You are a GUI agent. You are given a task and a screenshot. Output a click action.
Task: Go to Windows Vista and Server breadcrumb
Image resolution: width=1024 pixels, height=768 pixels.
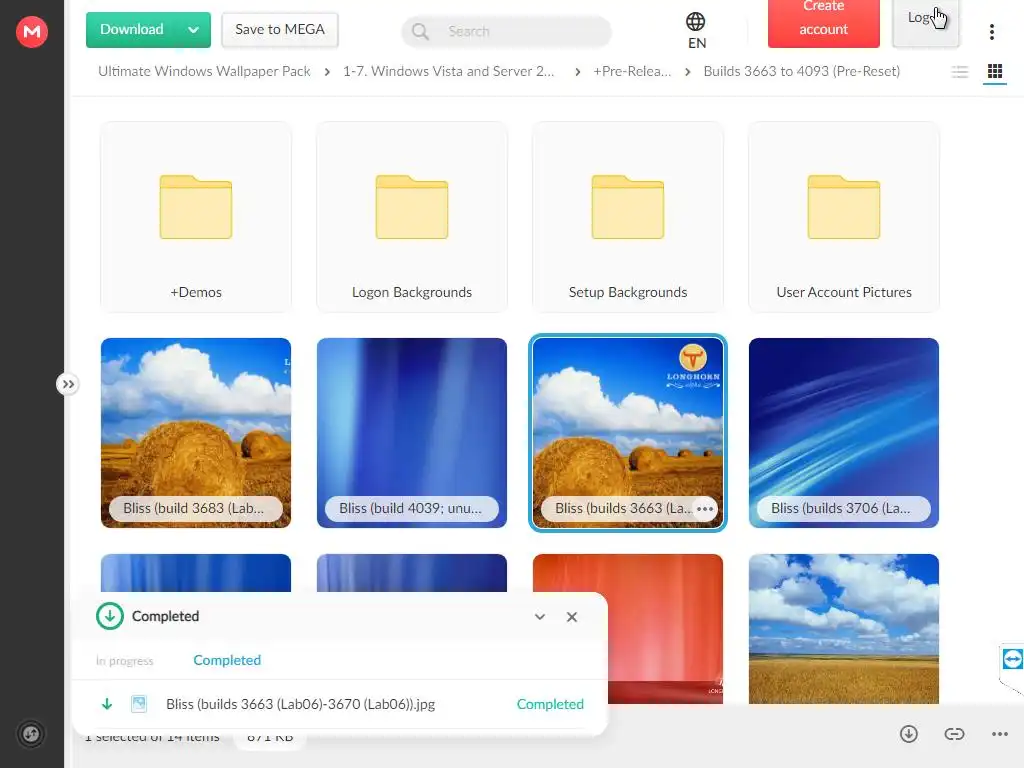point(449,71)
